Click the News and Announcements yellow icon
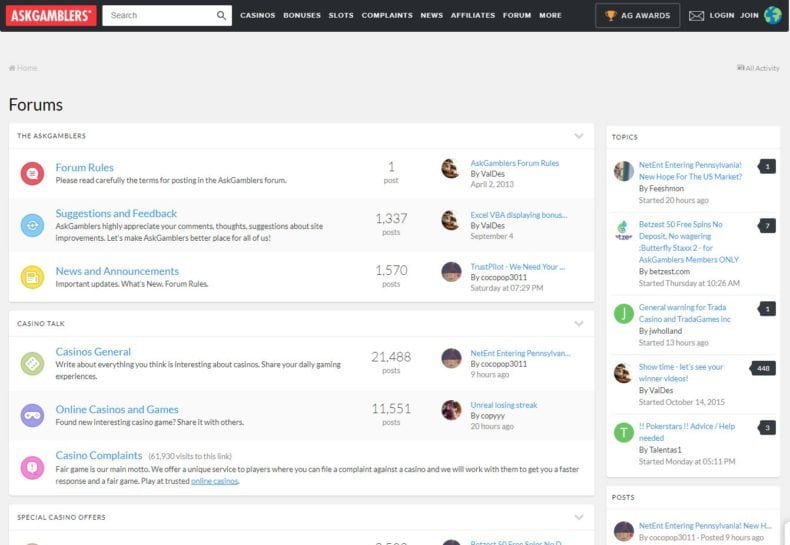 click(32, 277)
